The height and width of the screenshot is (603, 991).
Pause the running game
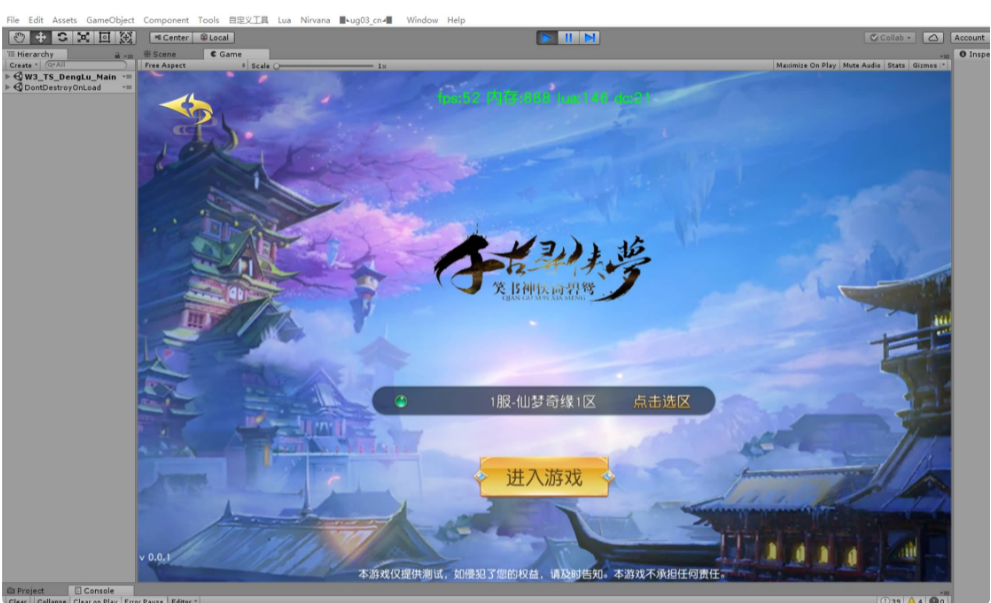(568, 37)
